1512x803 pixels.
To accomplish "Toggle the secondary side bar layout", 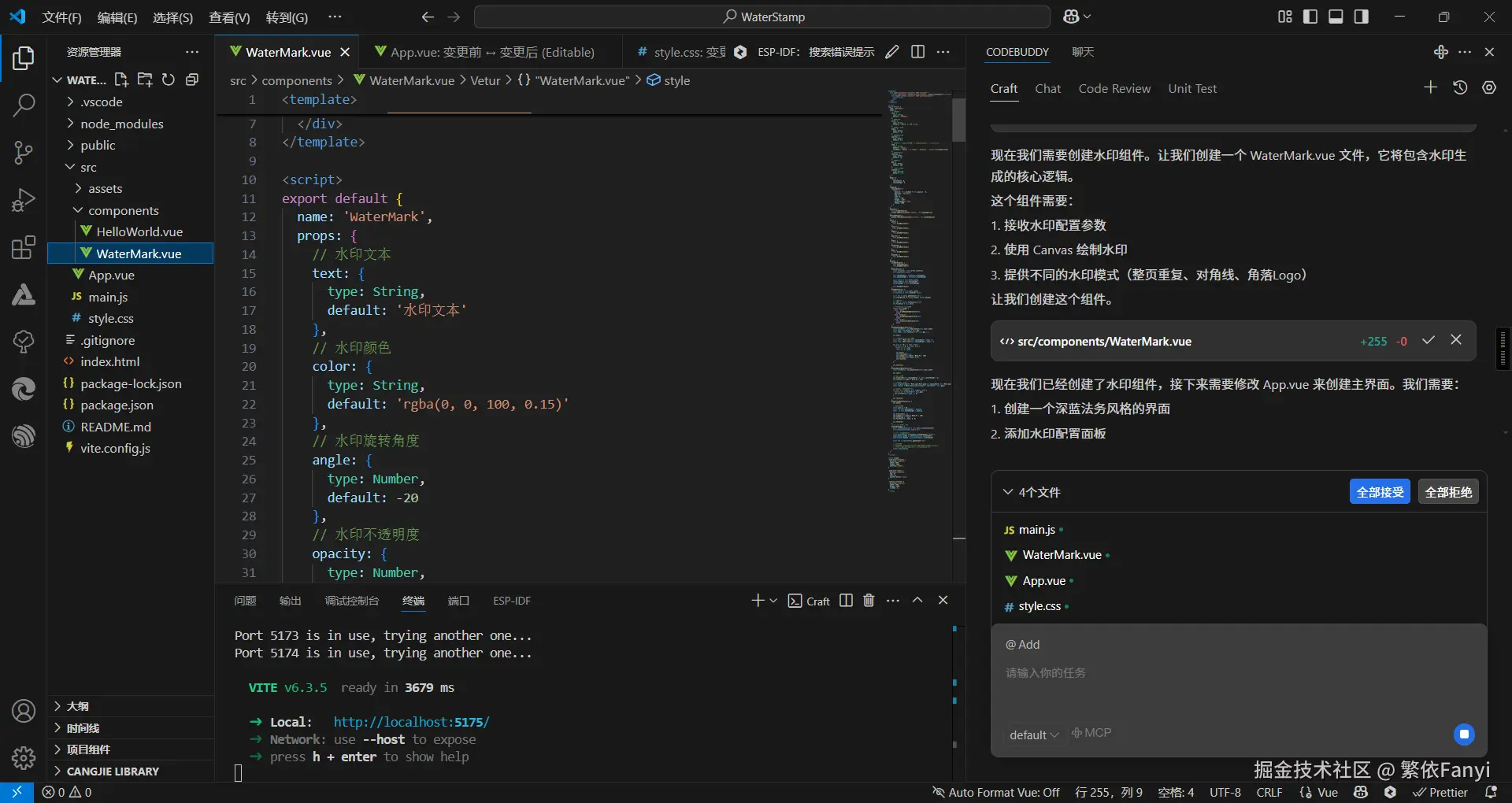I will coord(1362,16).
